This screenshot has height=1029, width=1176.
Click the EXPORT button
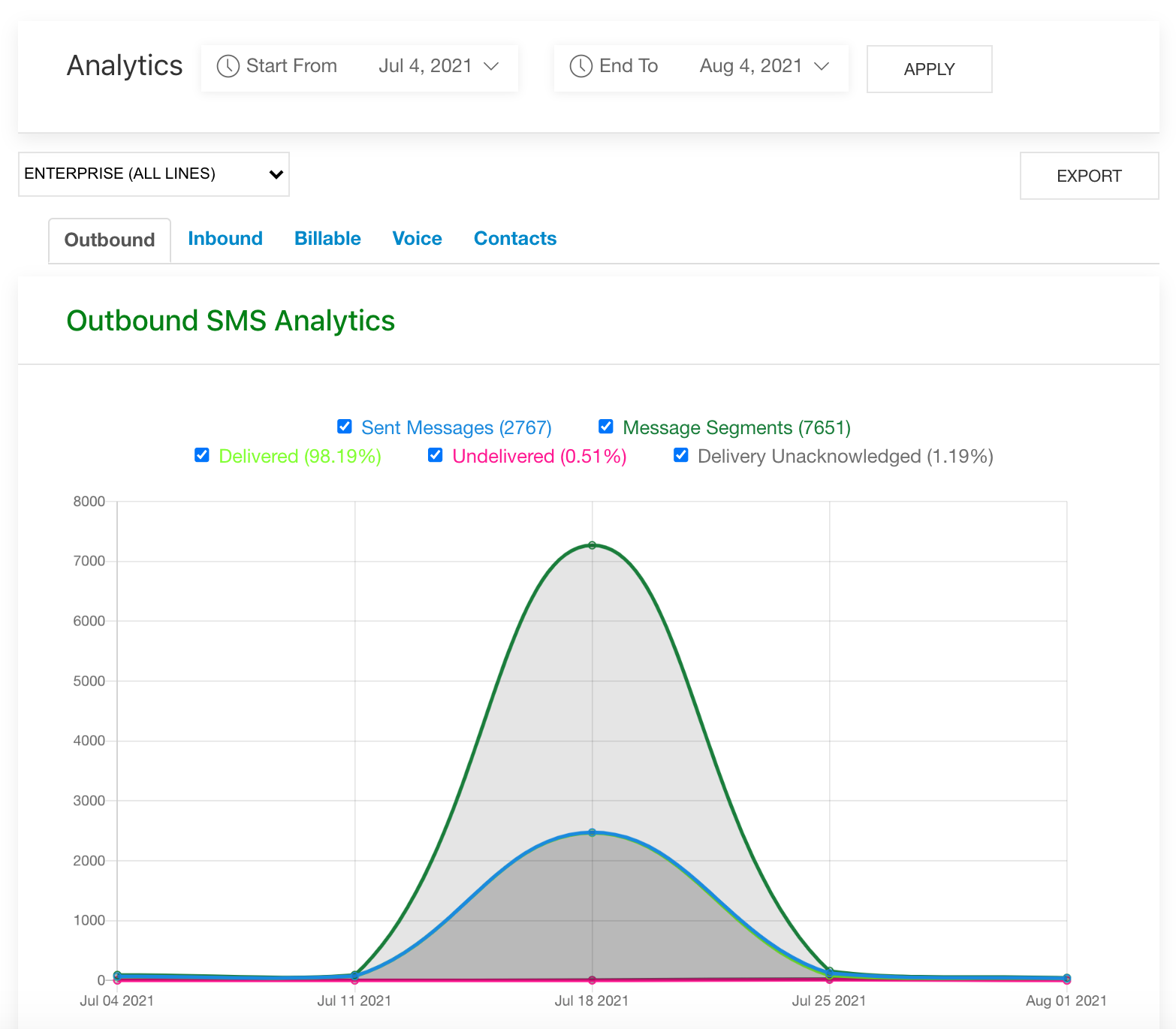click(1088, 176)
